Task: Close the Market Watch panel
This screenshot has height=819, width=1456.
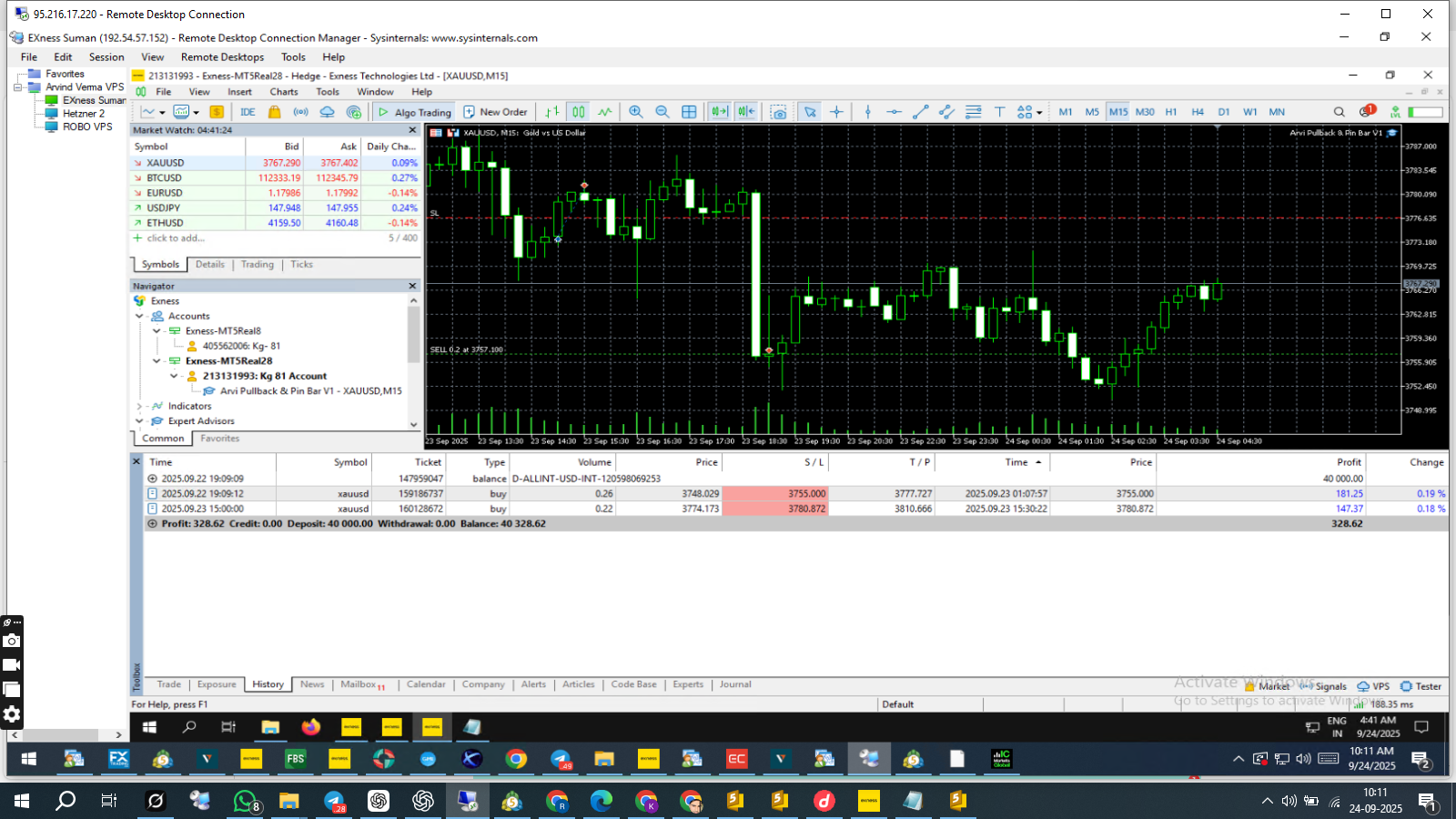Action: [x=412, y=130]
